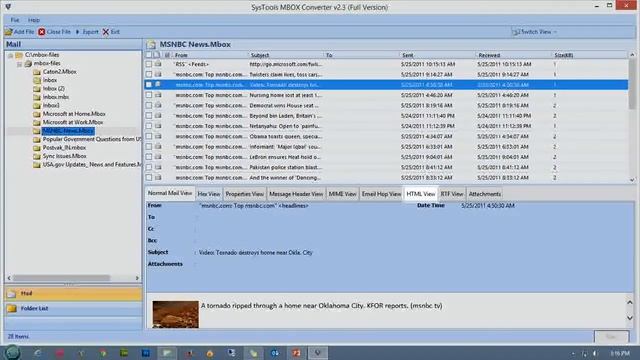Open the Help menu
640x360 pixels.
[x=33, y=20]
